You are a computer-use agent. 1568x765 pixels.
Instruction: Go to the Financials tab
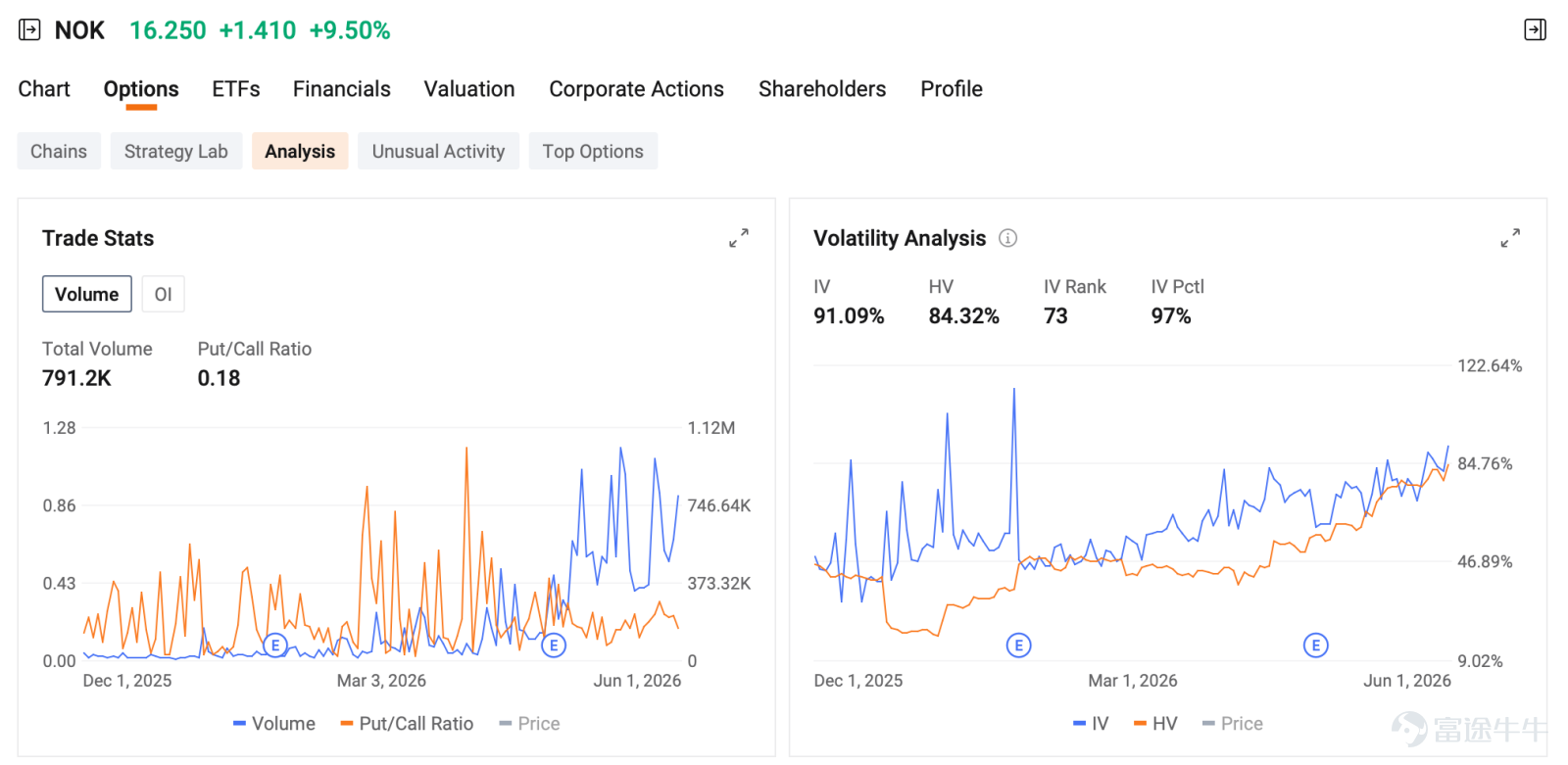click(x=342, y=89)
